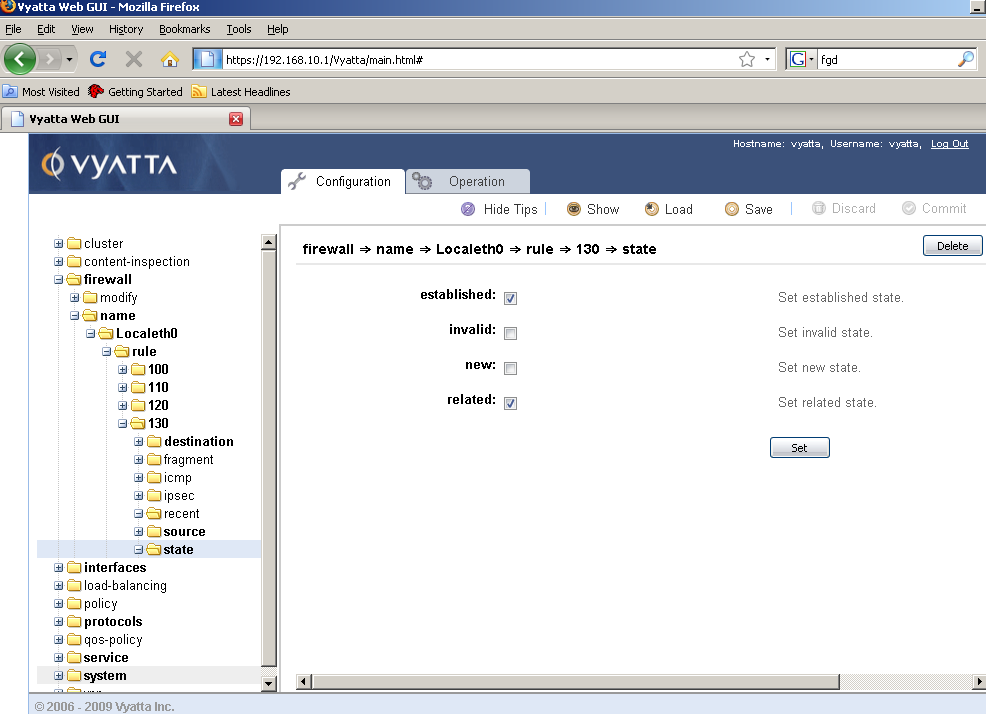Screen dimensions: 986x714
Task: Reload the page with Firefox refresh icon
Action: tap(98, 59)
